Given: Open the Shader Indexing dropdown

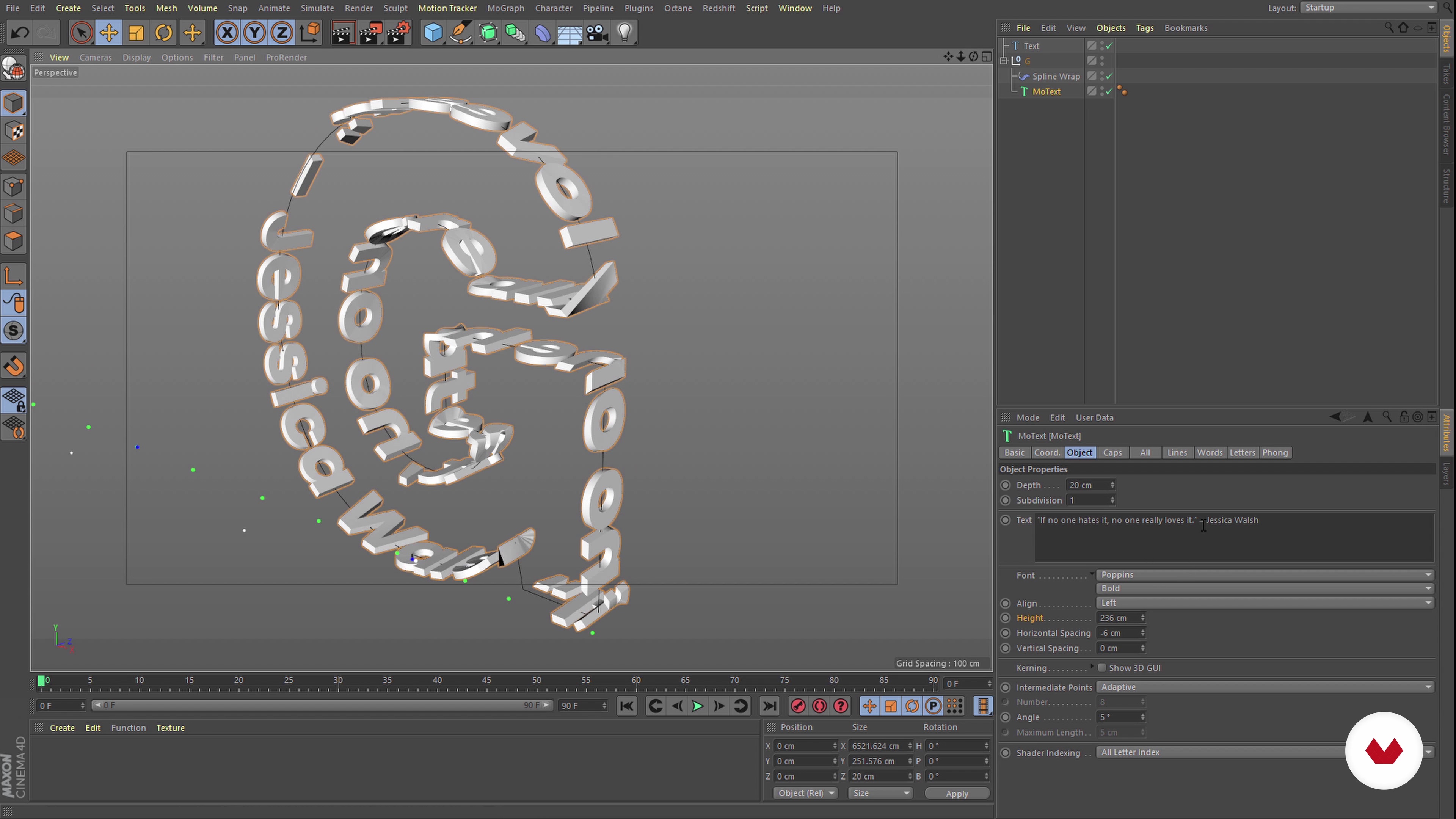Looking at the screenshot, I should 1265,752.
